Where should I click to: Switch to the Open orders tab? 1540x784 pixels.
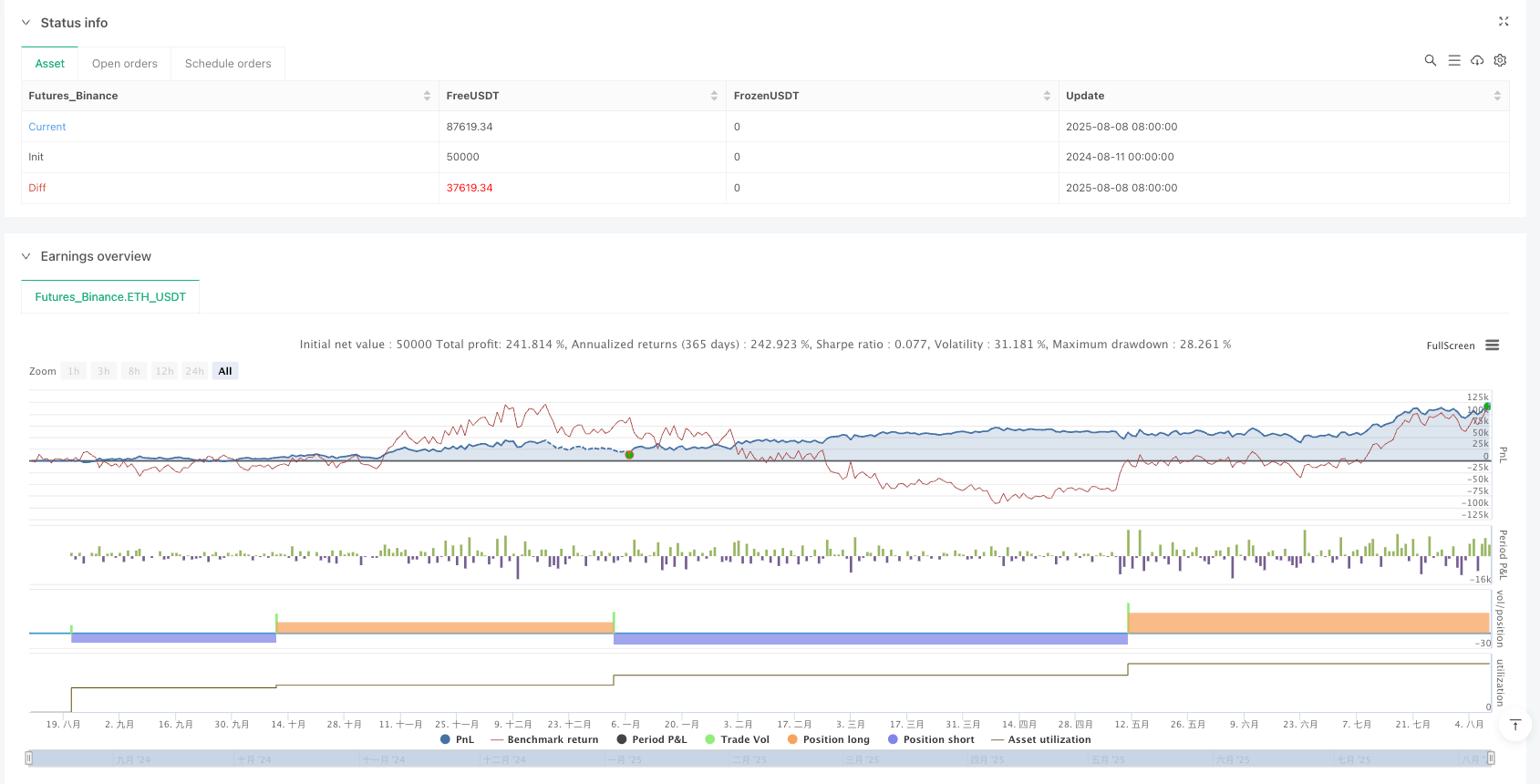tap(125, 64)
